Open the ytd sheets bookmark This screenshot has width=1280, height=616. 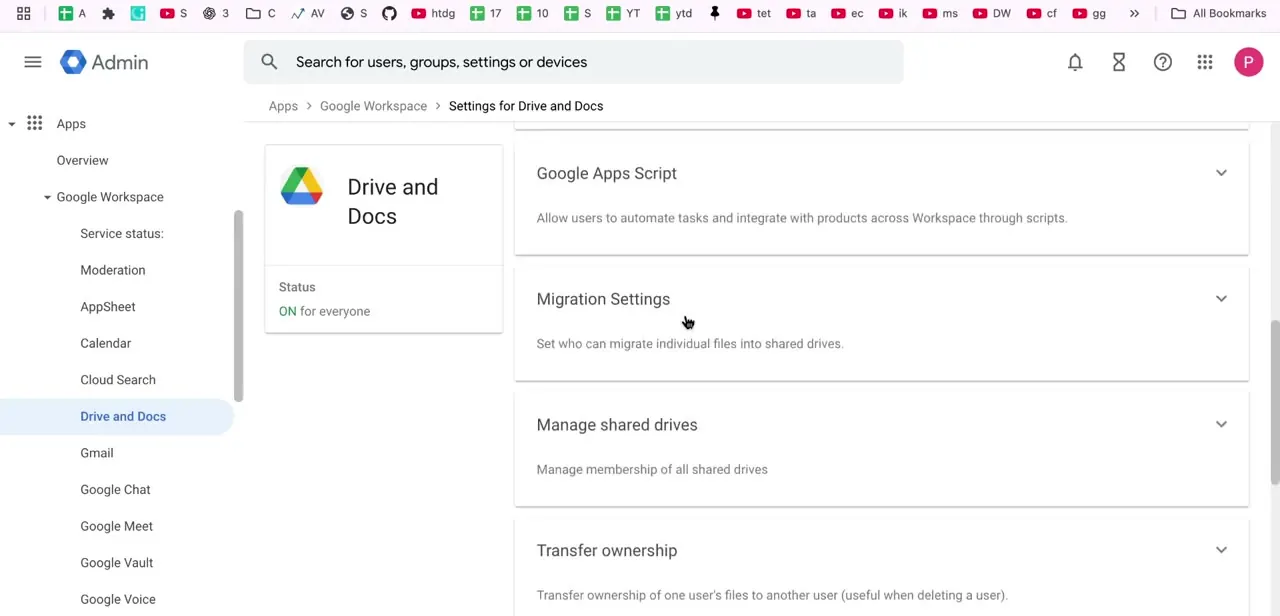[673, 13]
